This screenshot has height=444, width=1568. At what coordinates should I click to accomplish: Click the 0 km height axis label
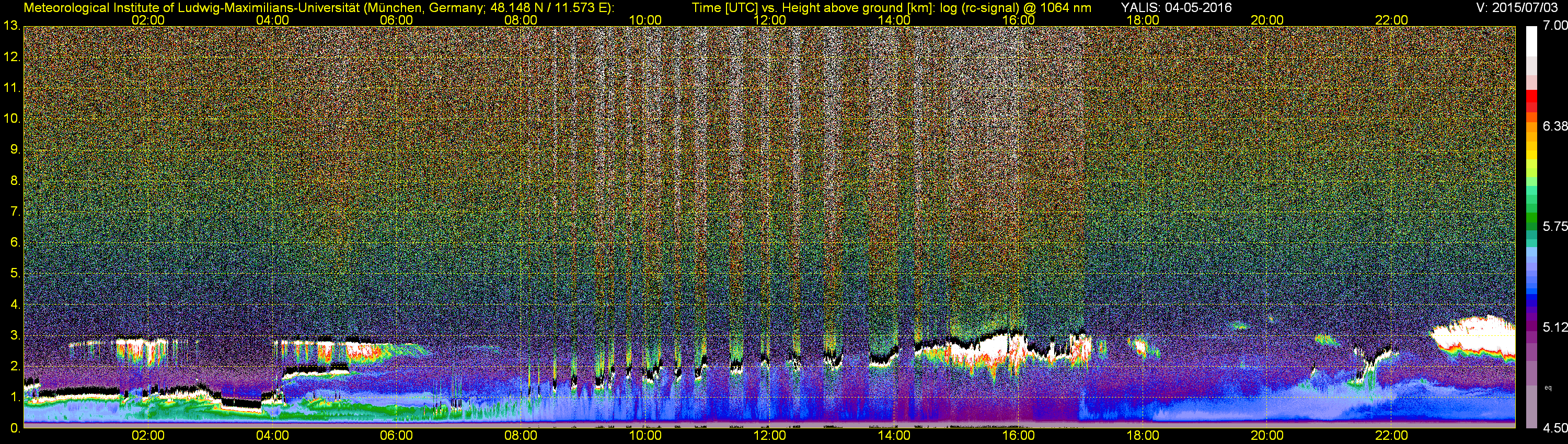pos(15,428)
